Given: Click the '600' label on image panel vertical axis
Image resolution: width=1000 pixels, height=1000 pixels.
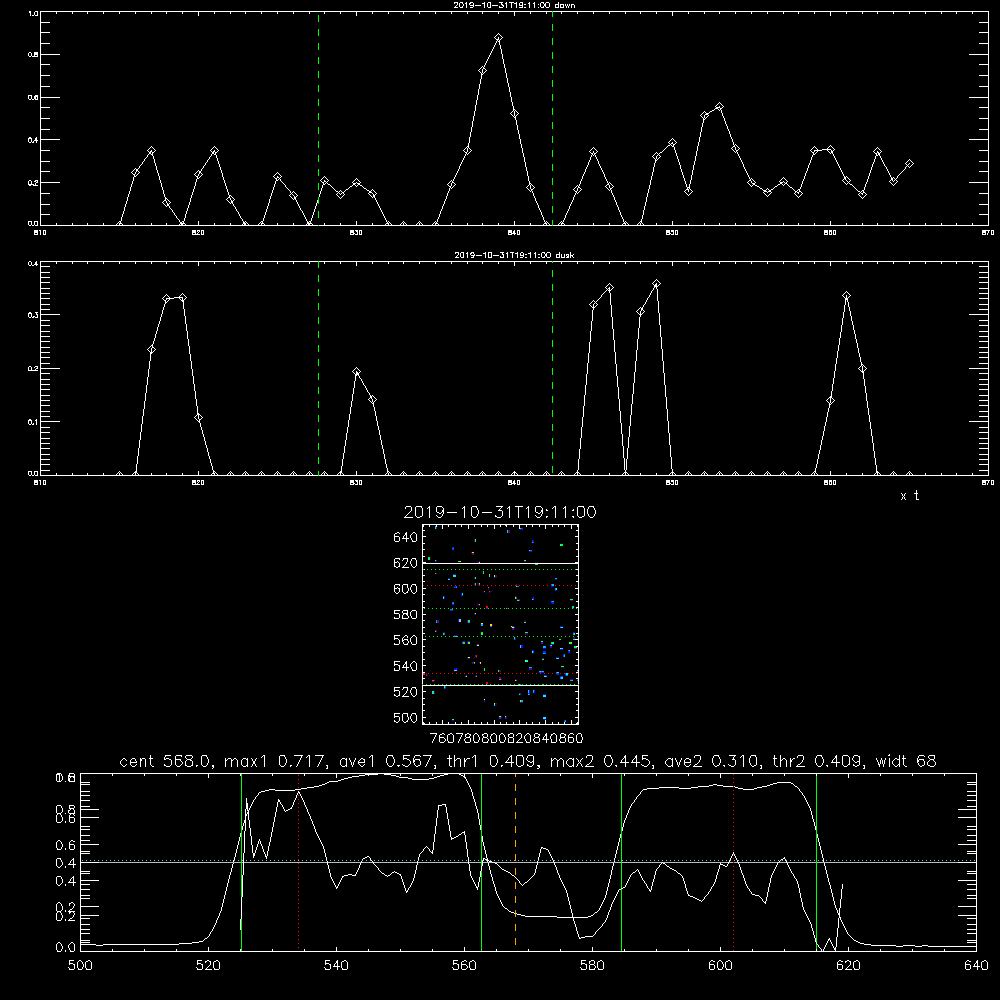Looking at the screenshot, I should [406, 589].
